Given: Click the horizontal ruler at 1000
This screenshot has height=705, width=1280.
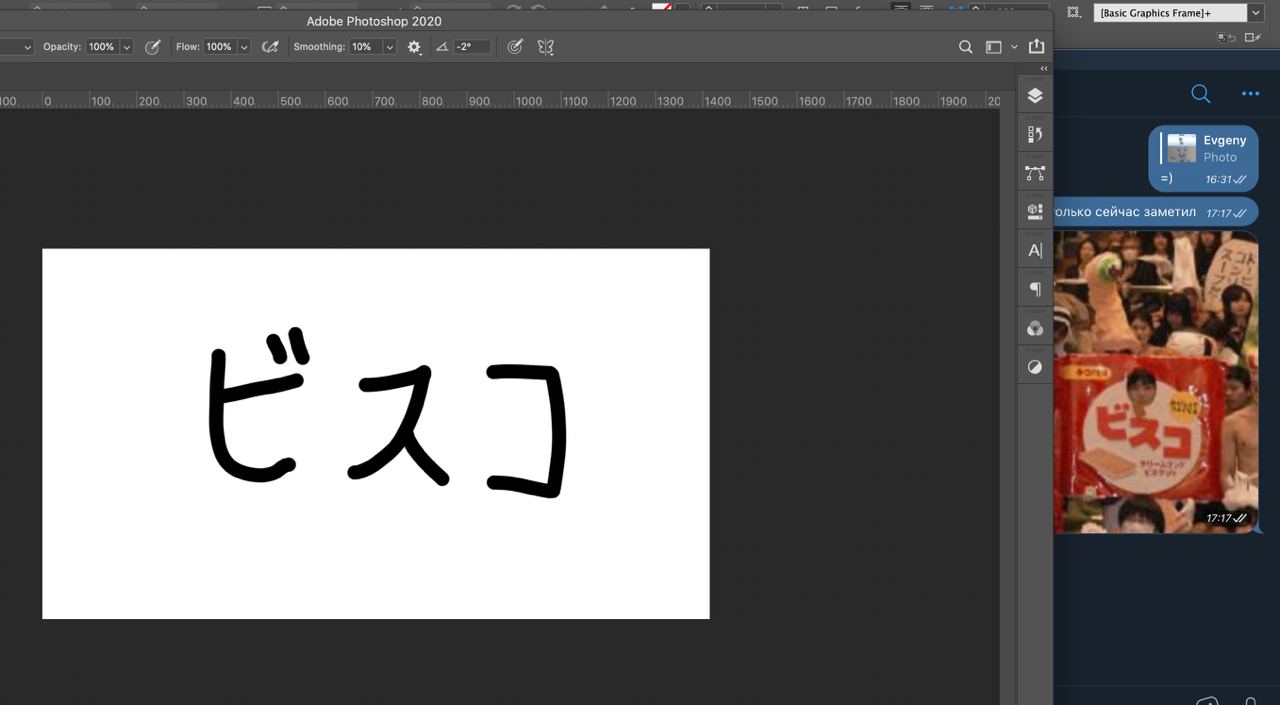Looking at the screenshot, I should (529, 101).
